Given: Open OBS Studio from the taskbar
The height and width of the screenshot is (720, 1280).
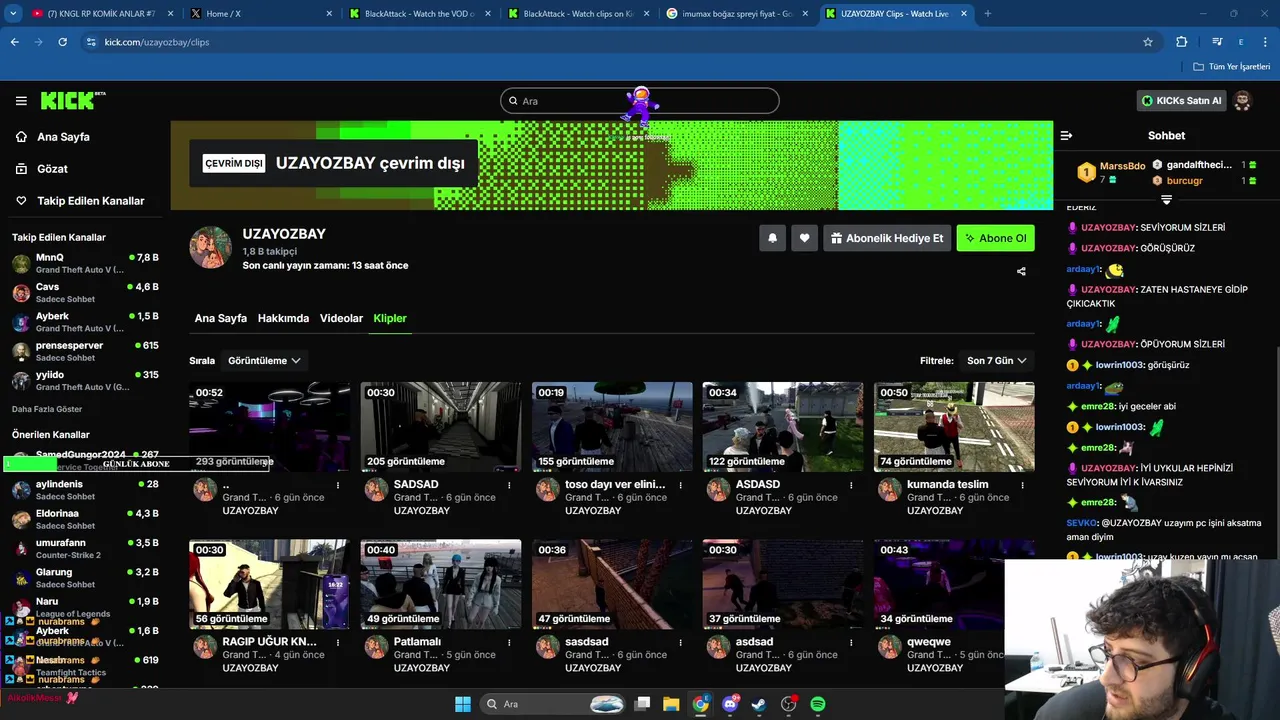Looking at the screenshot, I should click(789, 704).
